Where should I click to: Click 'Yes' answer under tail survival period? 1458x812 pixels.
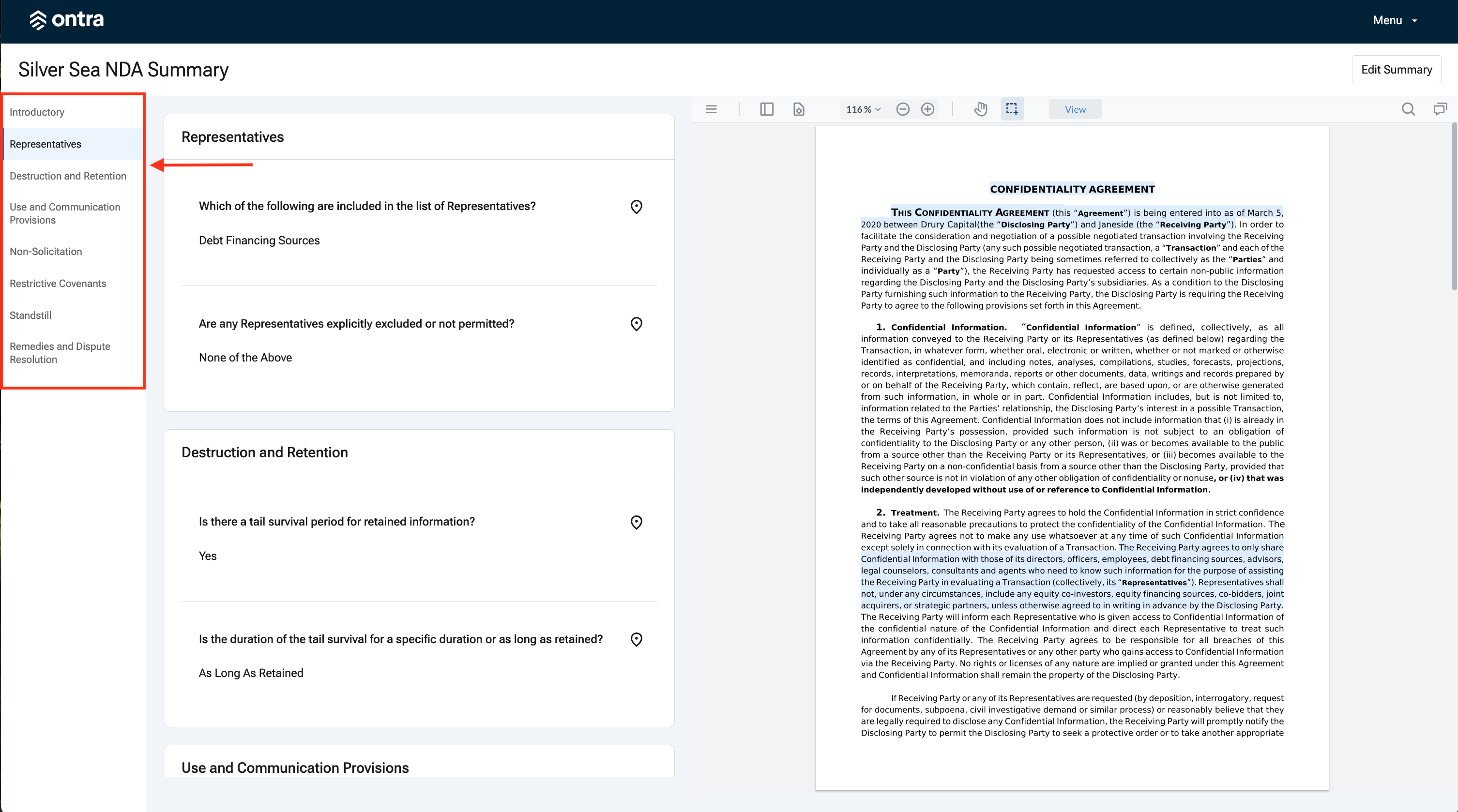208,556
